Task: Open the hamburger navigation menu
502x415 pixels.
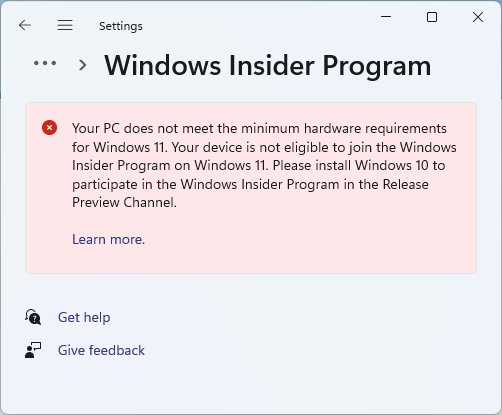Action: (x=65, y=25)
